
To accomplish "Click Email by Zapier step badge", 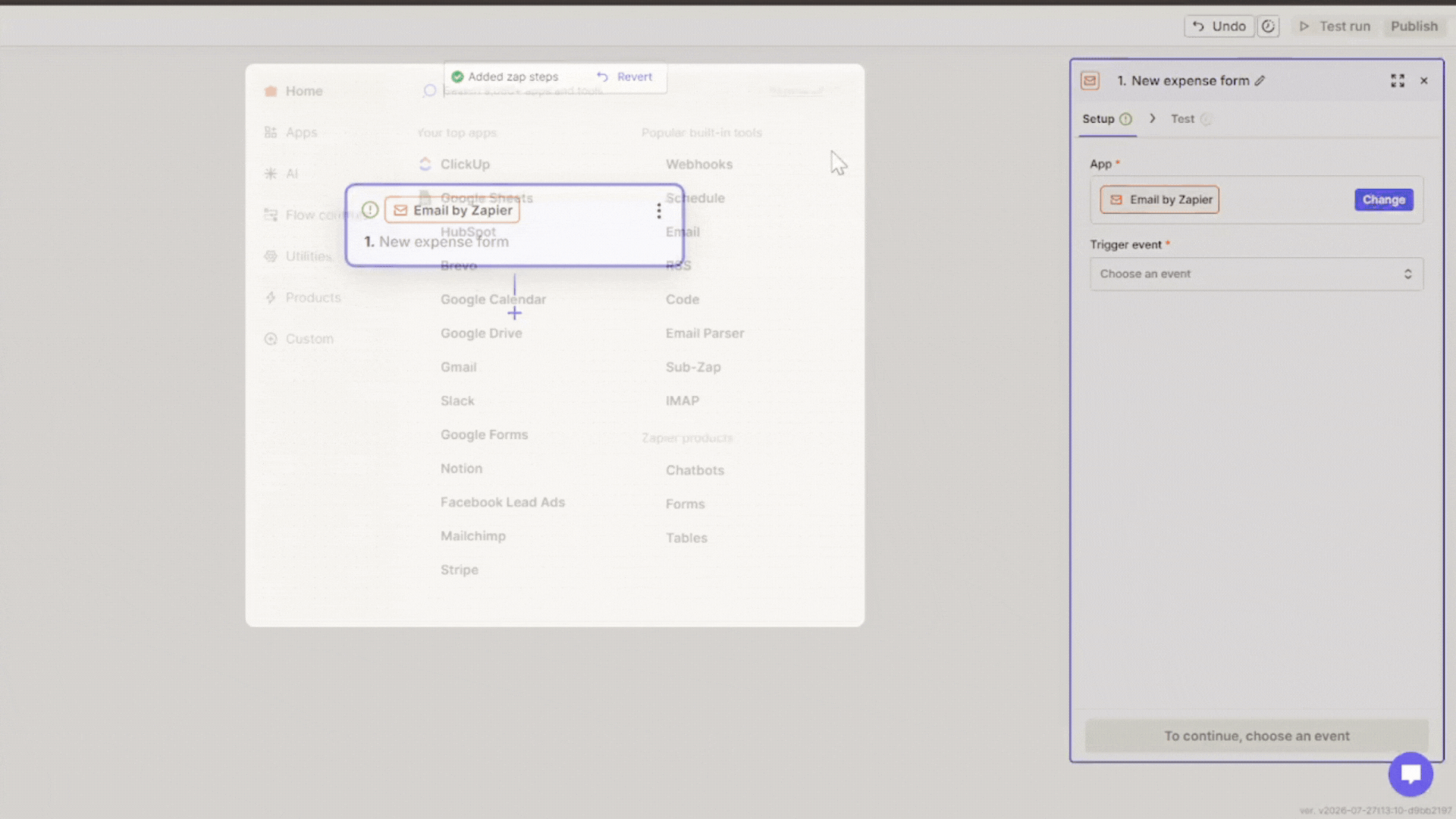I will tap(452, 210).
